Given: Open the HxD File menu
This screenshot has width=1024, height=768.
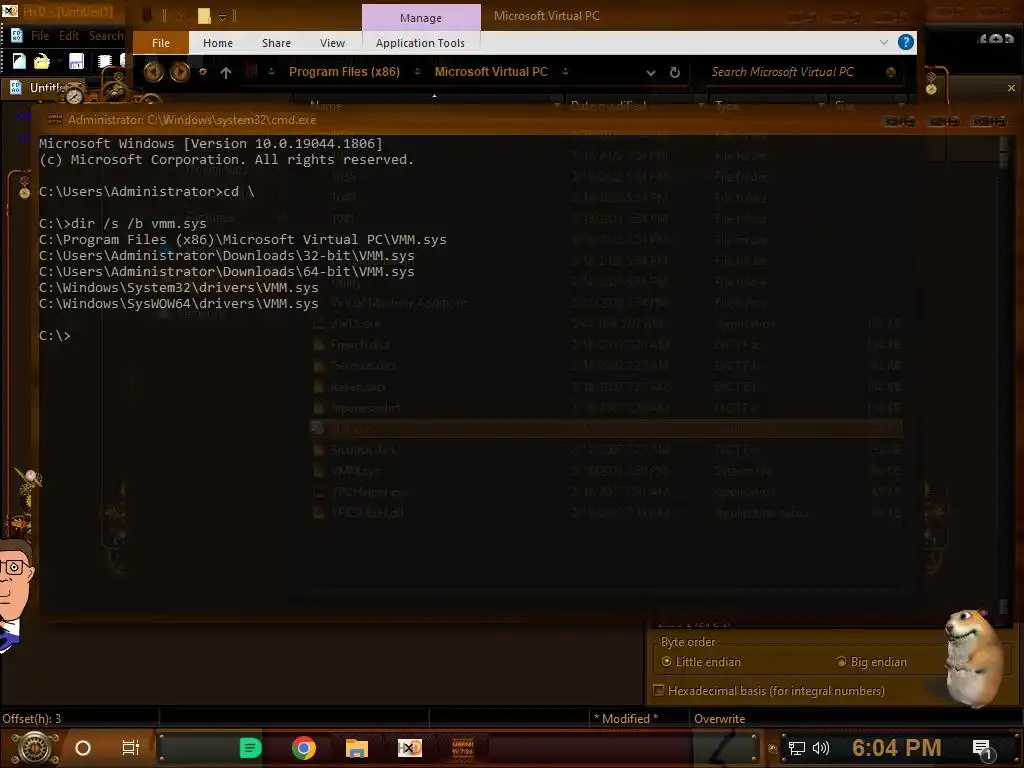Looking at the screenshot, I should point(40,36).
